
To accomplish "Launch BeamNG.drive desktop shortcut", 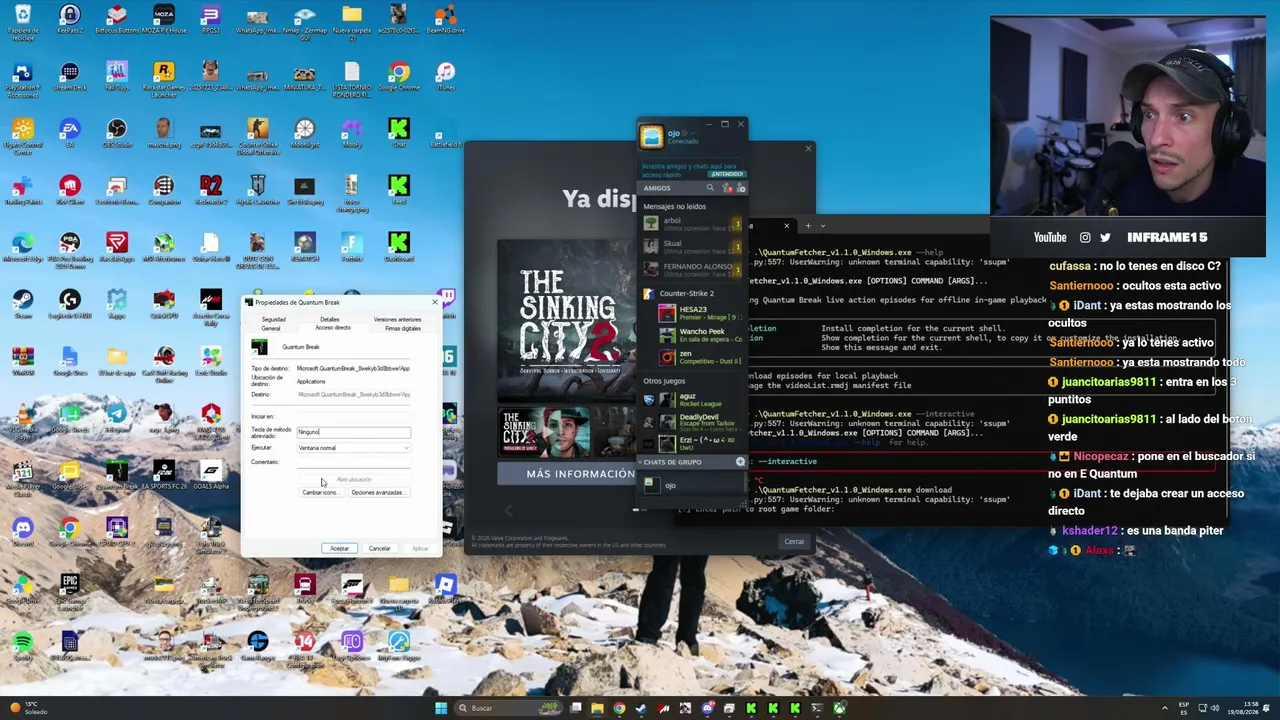I will (x=446, y=20).
